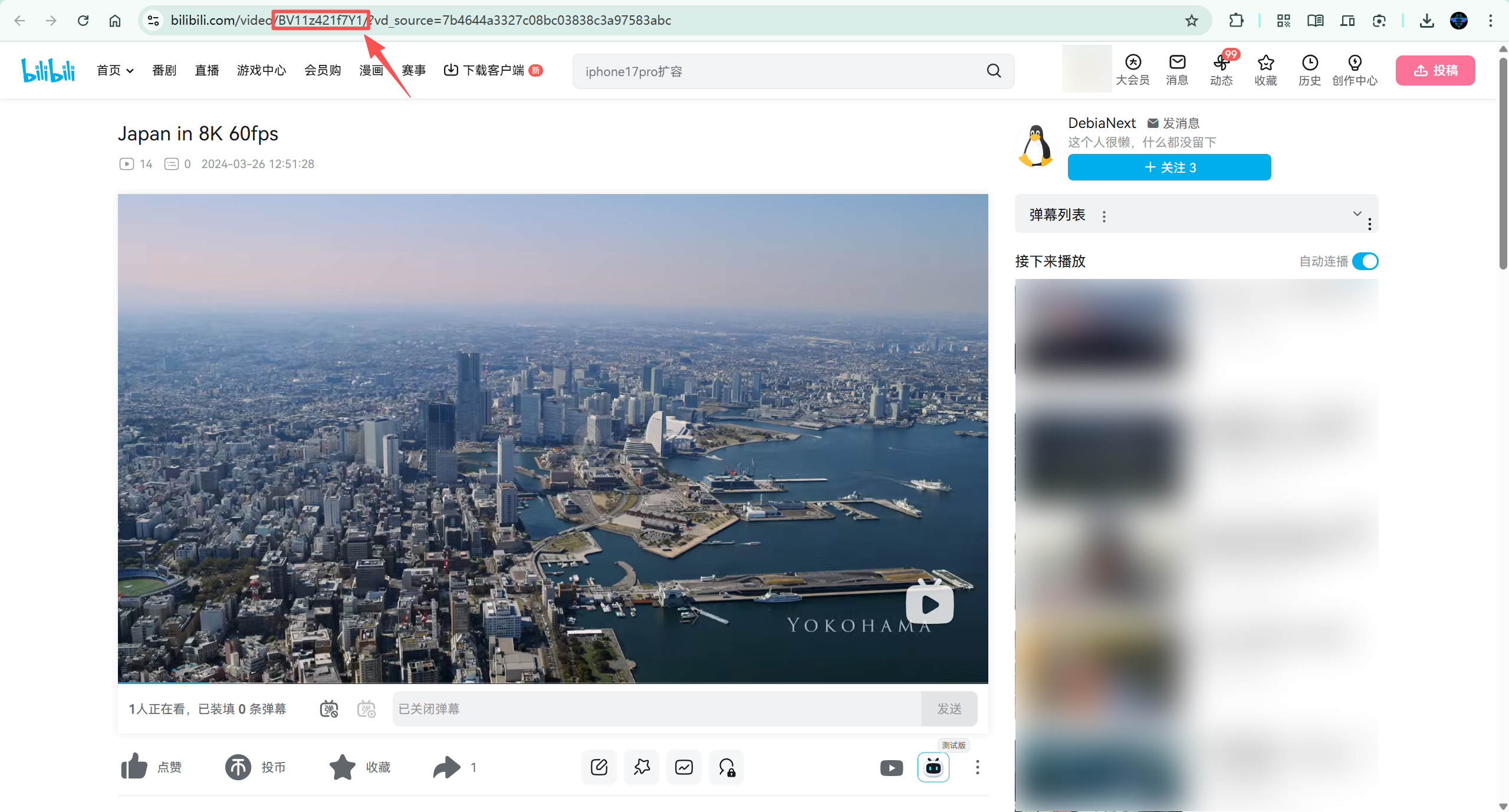Open the 游戏中心 nav item
1509x812 pixels.
261,71
